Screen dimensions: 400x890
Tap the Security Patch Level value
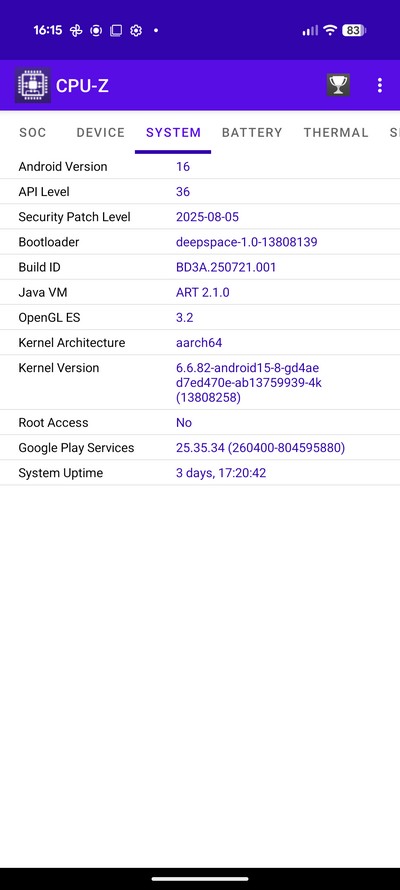click(207, 217)
